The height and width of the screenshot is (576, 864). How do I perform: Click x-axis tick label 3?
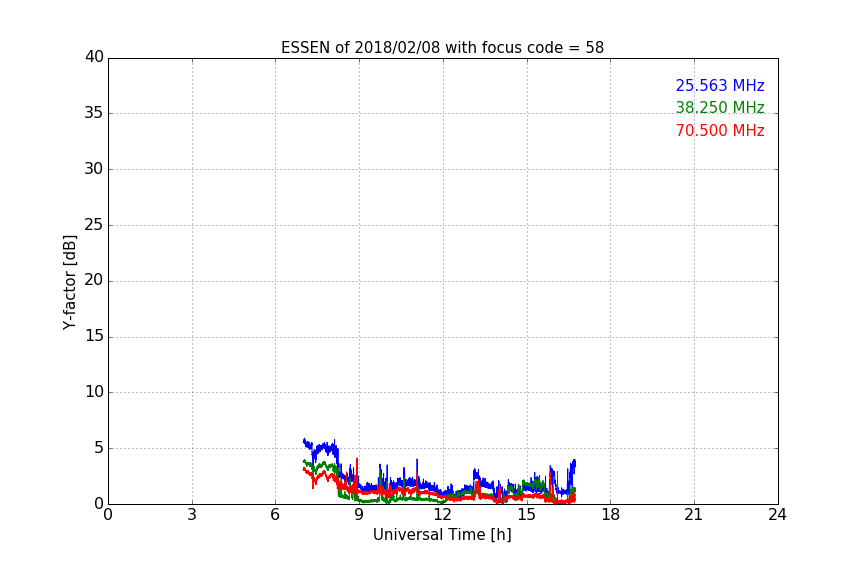192,515
